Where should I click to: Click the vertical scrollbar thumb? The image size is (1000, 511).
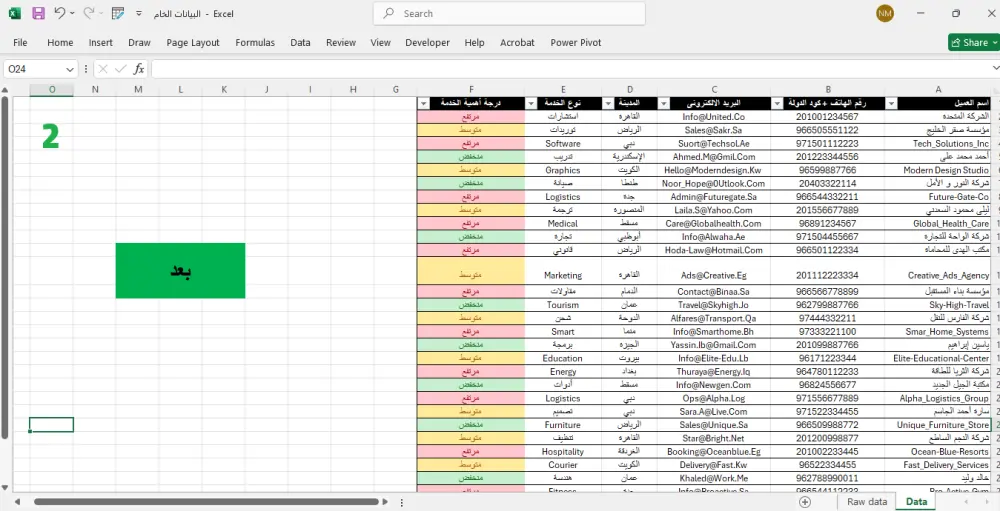pyautogui.click(x=5, y=268)
